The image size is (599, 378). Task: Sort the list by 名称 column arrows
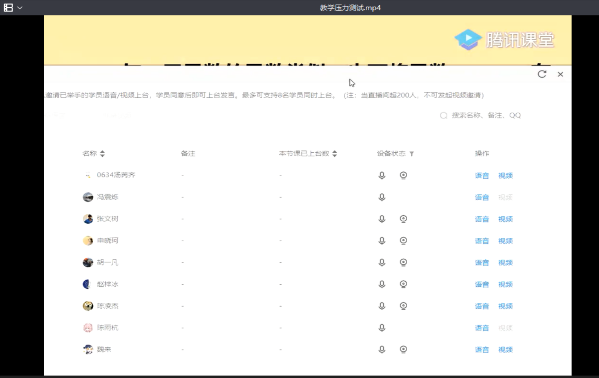point(102,154)
